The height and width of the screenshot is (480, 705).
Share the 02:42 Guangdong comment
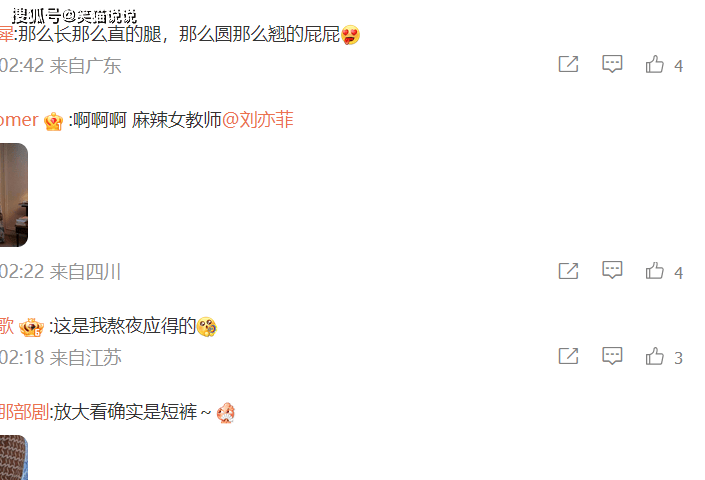(x=568, y=64)
